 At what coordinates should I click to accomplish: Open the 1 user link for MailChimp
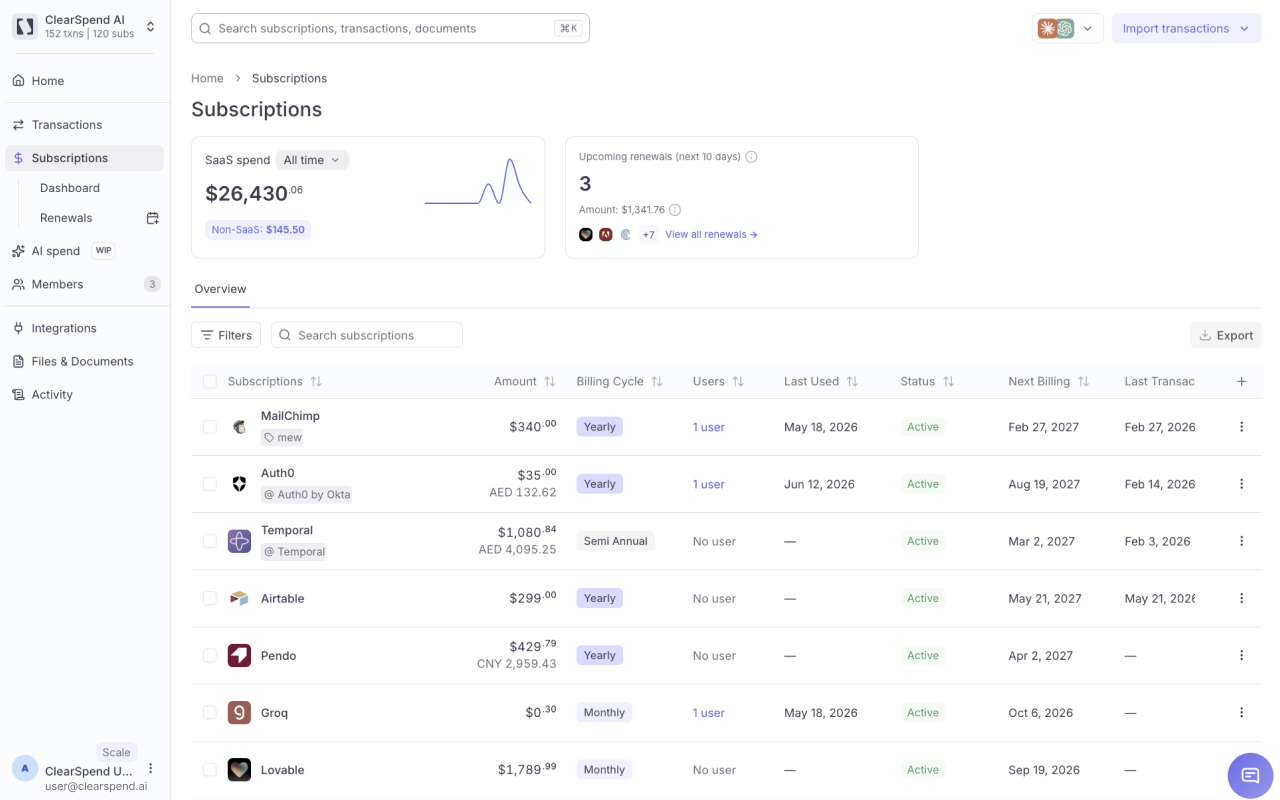point(709,427)
